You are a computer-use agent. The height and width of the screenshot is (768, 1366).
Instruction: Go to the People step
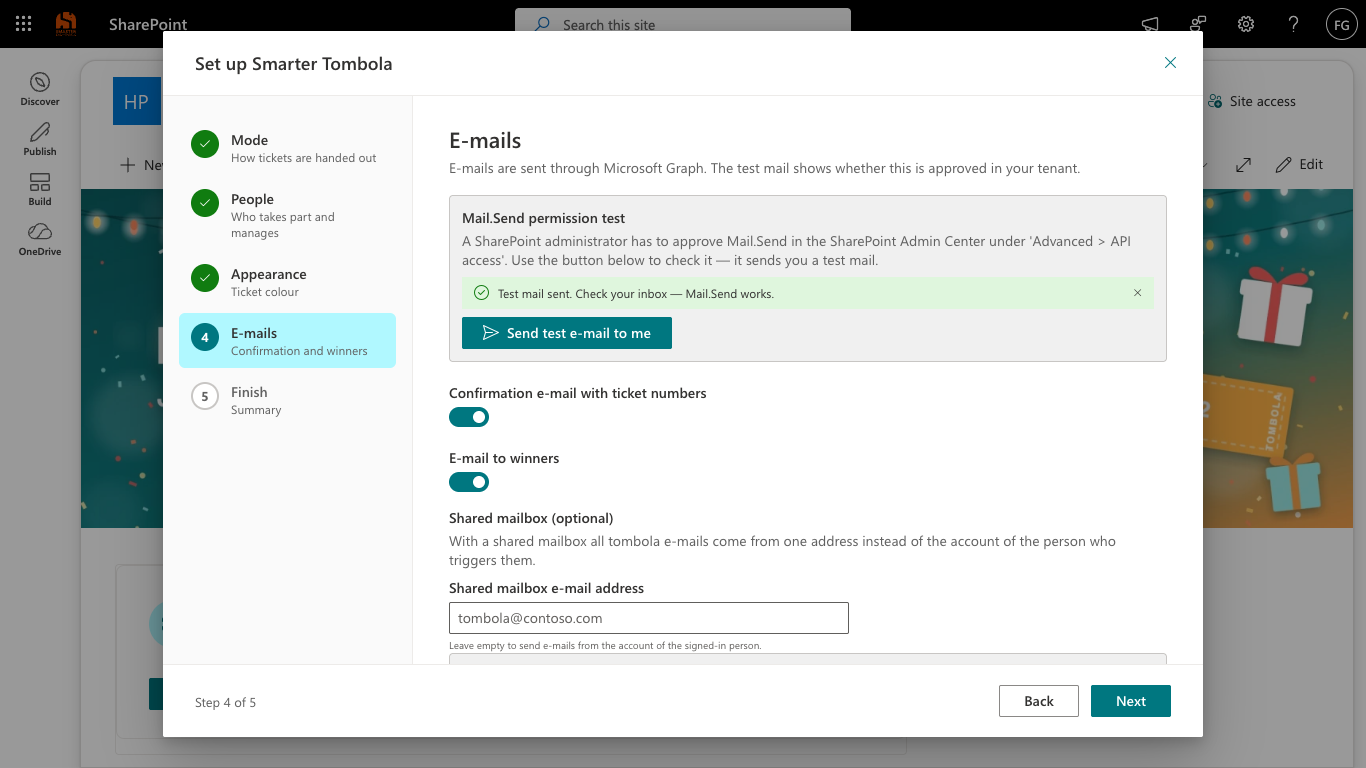(287, 215)
